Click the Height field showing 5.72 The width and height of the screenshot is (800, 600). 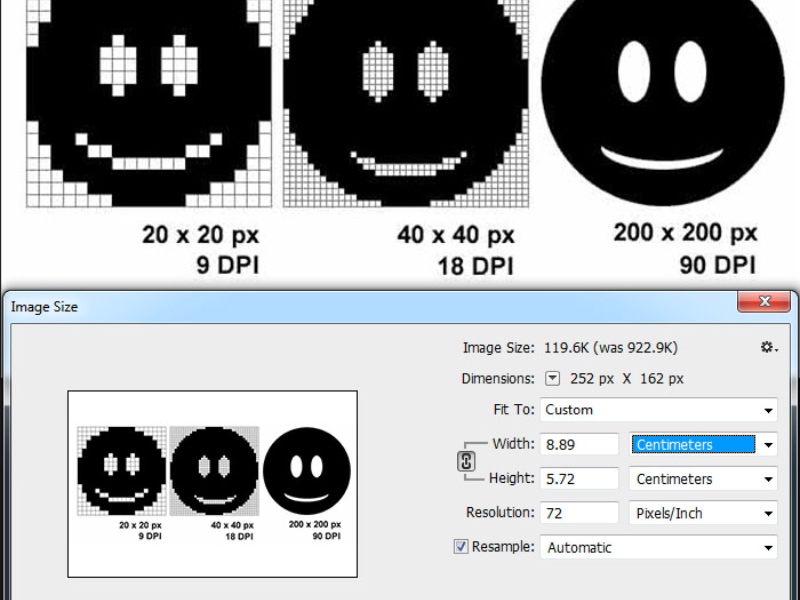click(579, 479)
